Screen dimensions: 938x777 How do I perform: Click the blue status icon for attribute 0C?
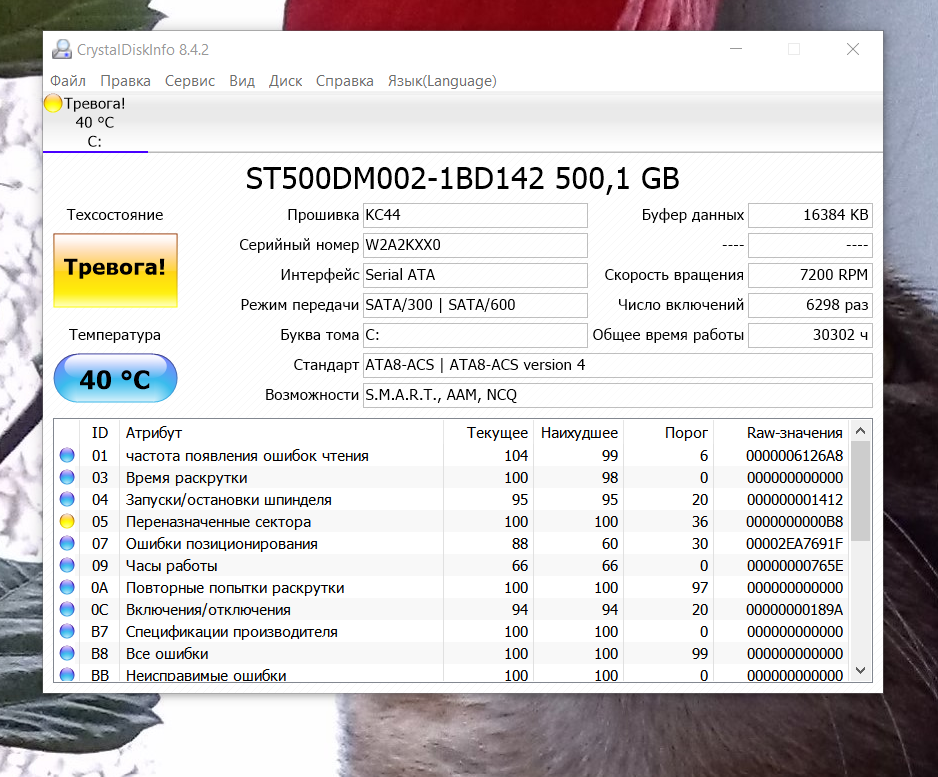(67, 610)
